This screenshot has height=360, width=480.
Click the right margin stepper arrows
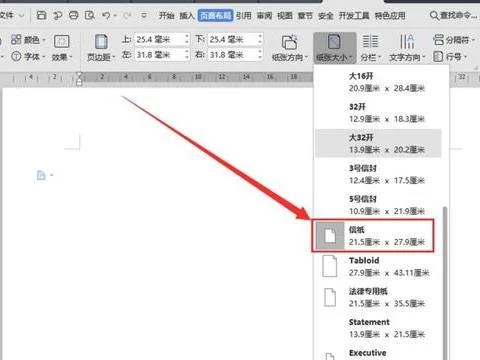[260, 55]
